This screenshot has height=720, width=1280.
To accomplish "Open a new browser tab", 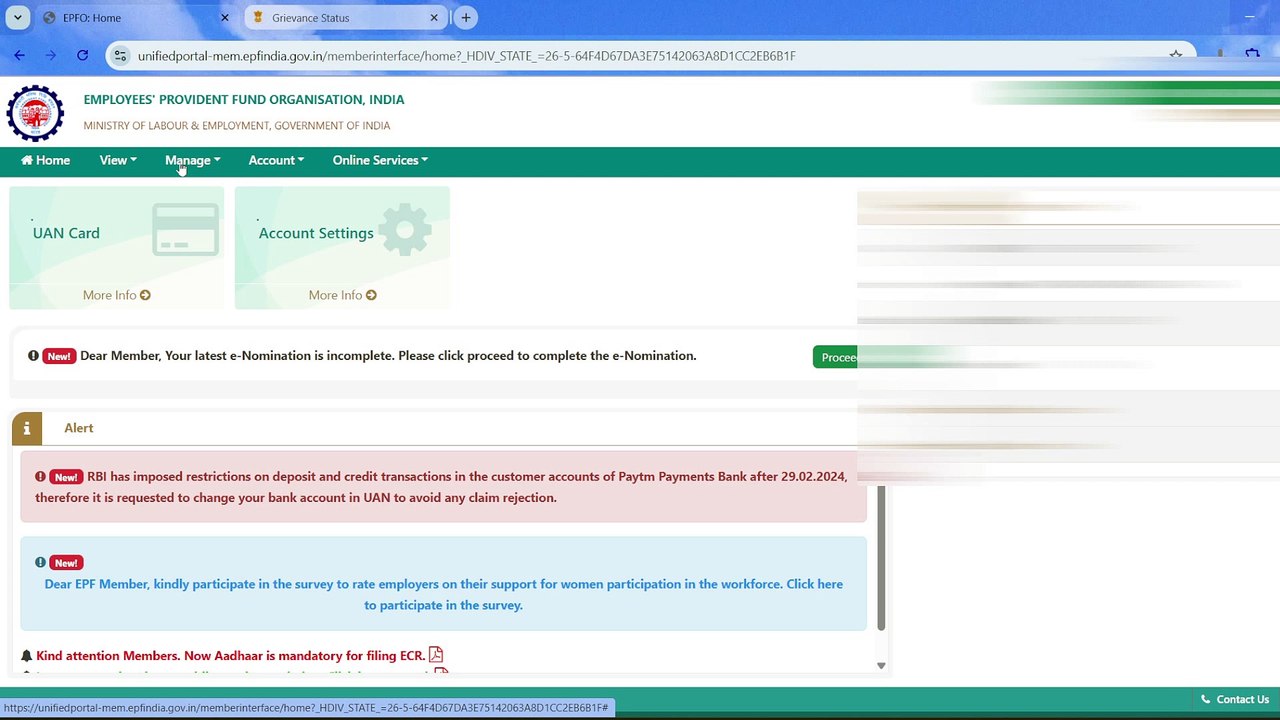I will point(466,18).
